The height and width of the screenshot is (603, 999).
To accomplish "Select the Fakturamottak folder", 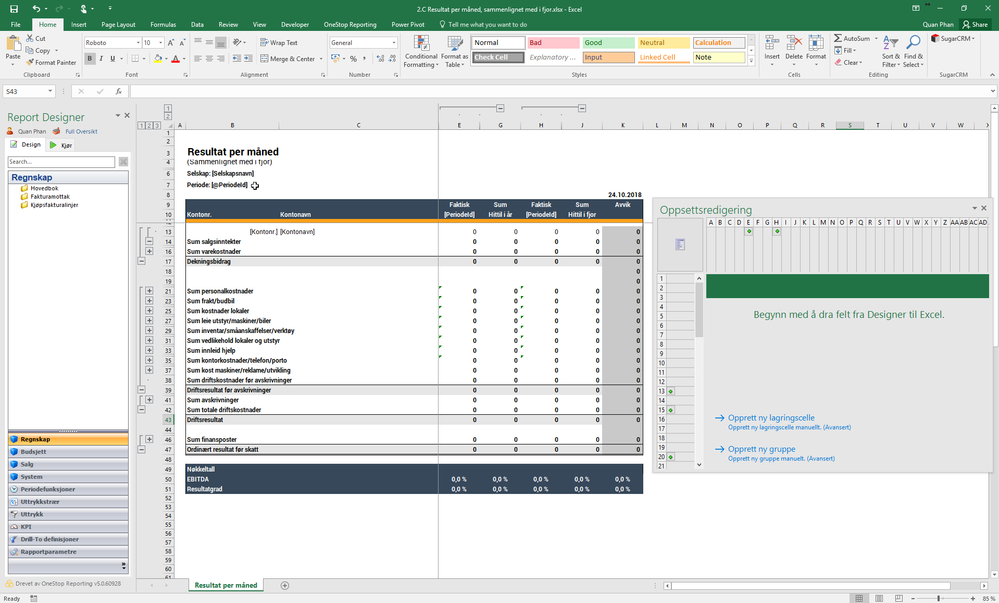I will pyautogui.click(x=45, y=196).
